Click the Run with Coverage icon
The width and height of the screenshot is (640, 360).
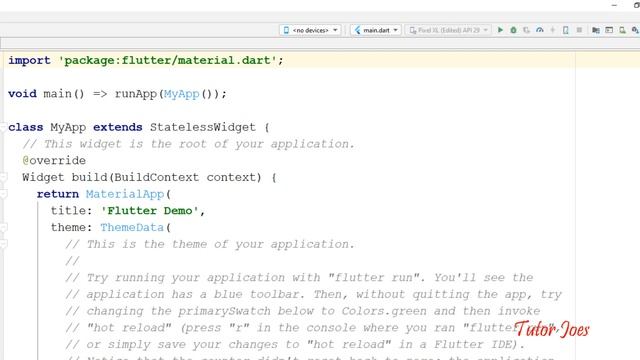tap(527, 30)
